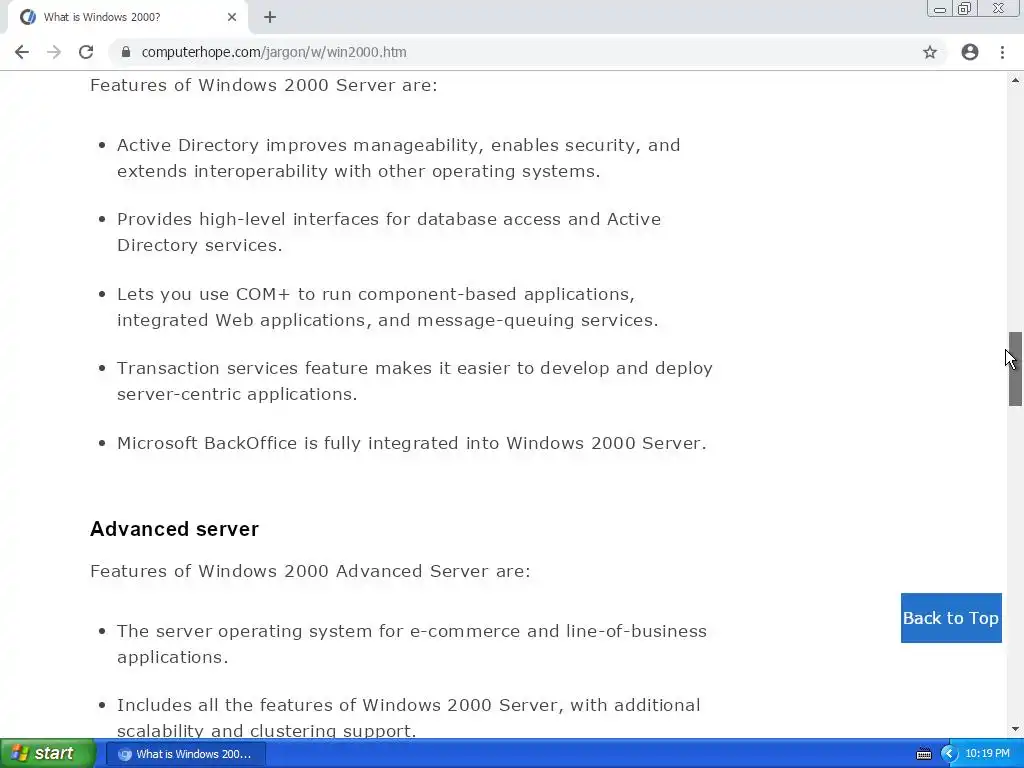1024x768 pixels.
Task: Click text 'Features of Windows 2000 Server are:'
Action: pos(264,85)
